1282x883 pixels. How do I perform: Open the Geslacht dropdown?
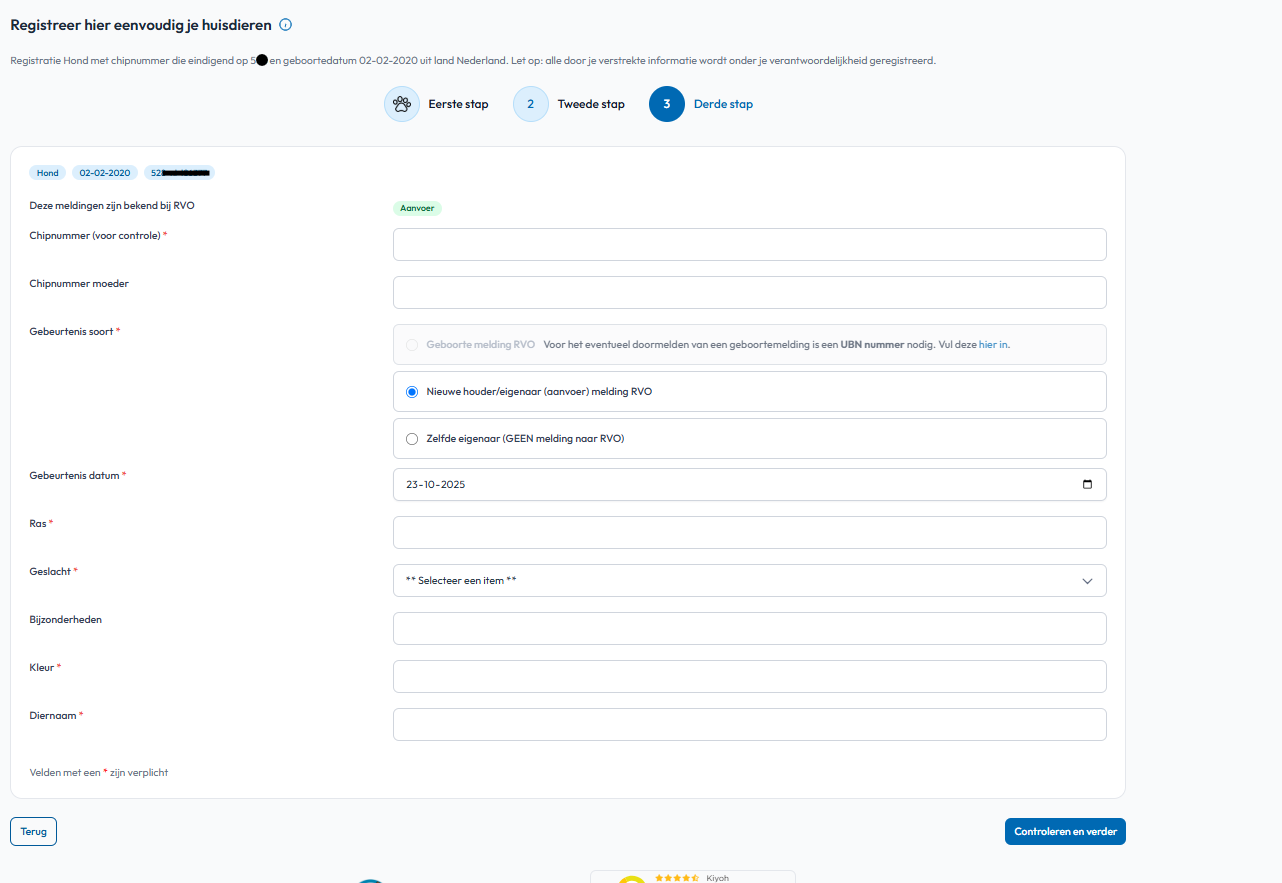tap(748, 581)
